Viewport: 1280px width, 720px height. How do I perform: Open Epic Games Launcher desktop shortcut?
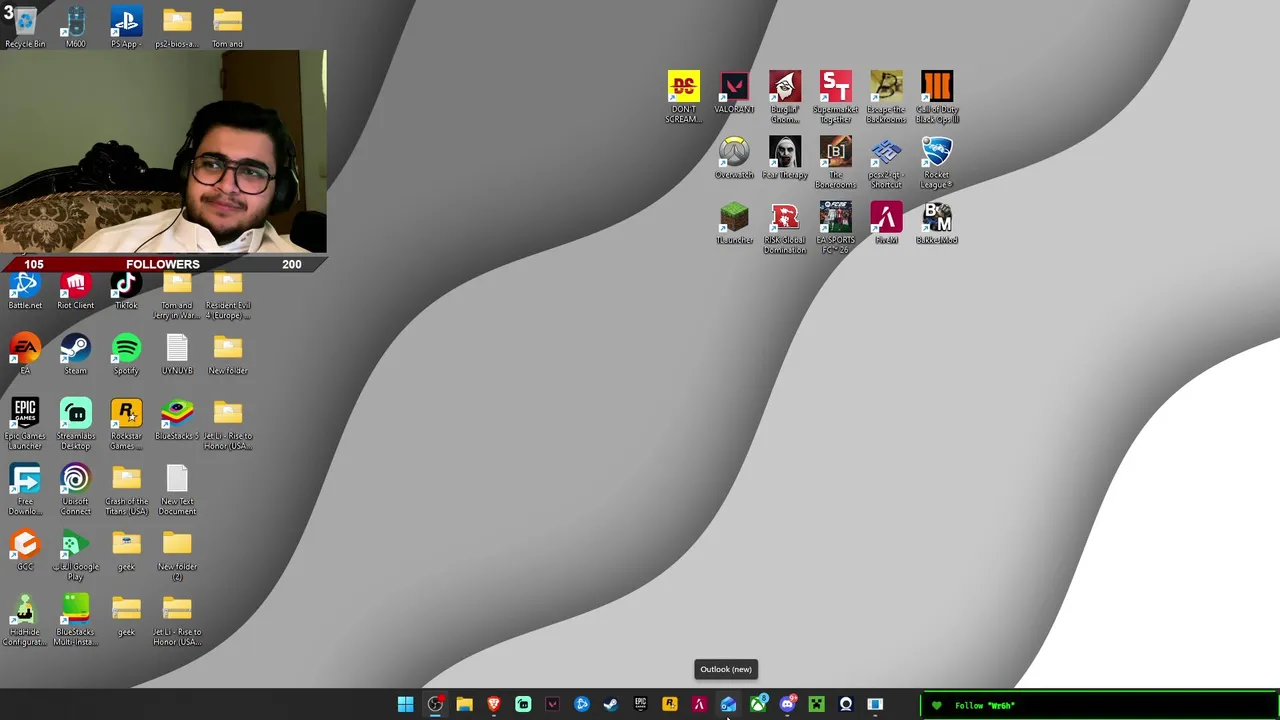click(x=25, y=424)
